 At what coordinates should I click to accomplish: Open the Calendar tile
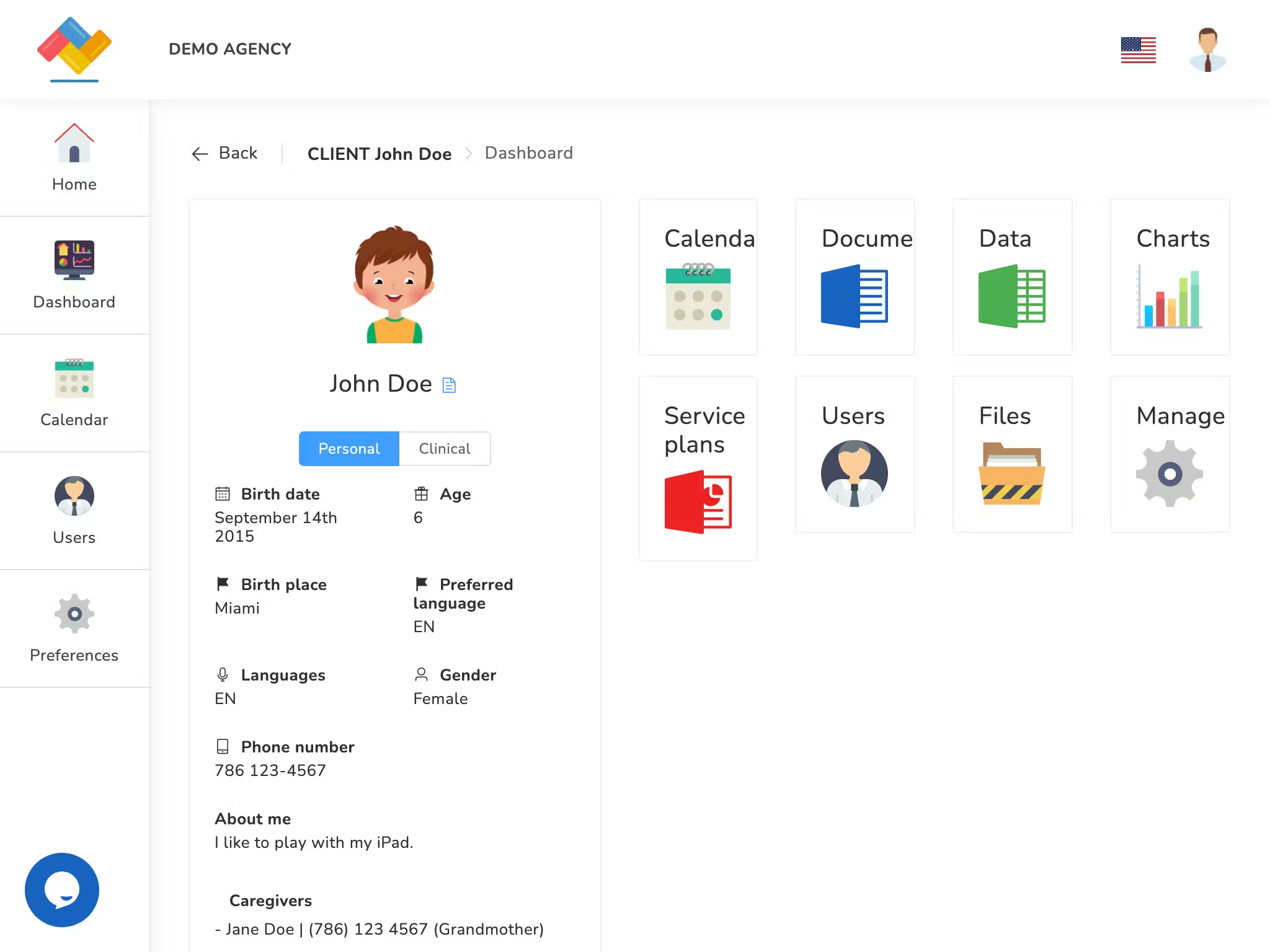[x=698, y=277]
